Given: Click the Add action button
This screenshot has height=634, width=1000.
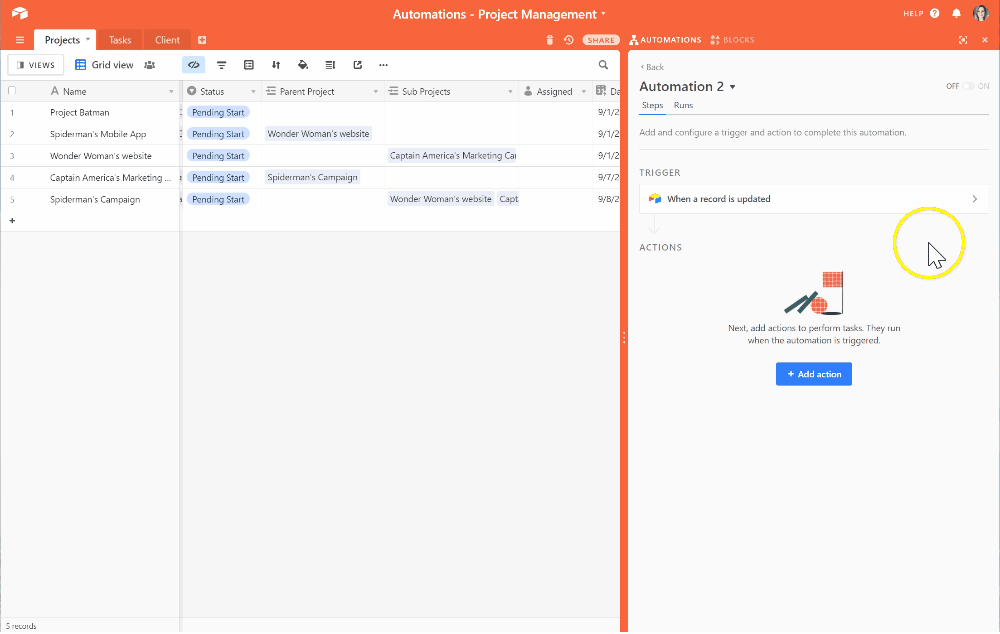Looking at the screenshot, I should pos(813,374).
